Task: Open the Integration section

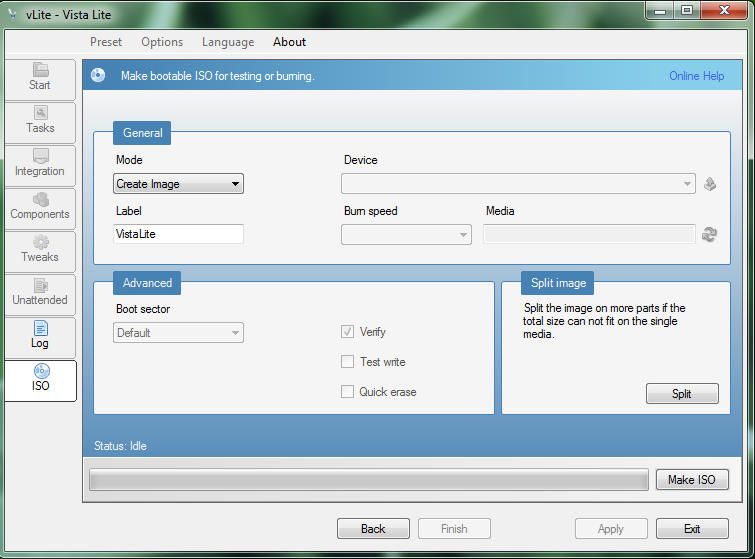Action: click(x=40, y=164)
